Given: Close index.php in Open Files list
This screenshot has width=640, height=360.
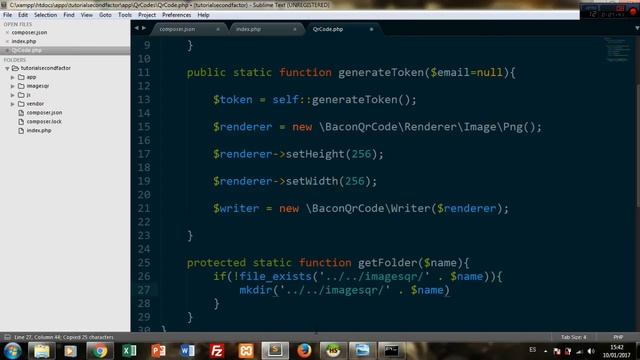Looking at the screenshot, I should click(7, 41).
